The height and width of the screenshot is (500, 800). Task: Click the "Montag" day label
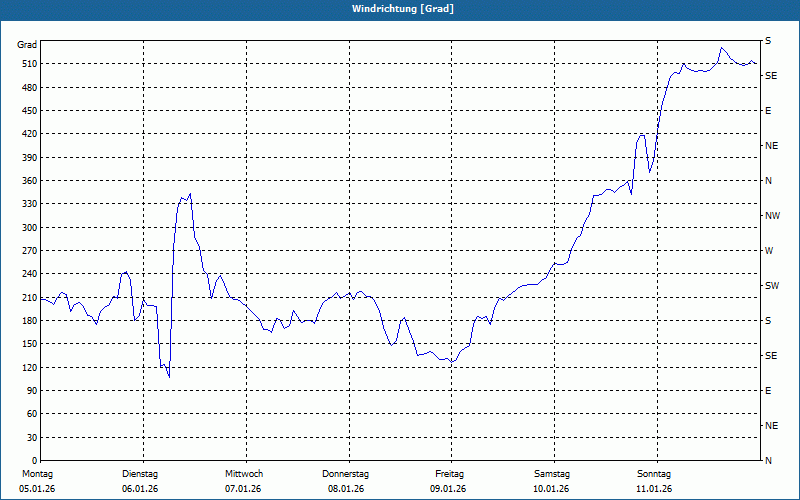37,474
